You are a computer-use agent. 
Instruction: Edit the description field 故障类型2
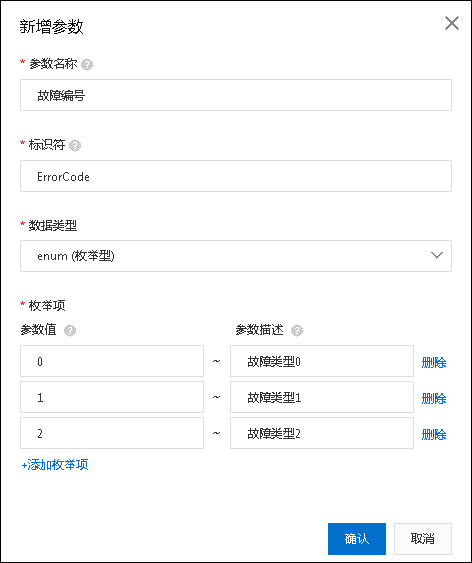click(x=322, y=433)
